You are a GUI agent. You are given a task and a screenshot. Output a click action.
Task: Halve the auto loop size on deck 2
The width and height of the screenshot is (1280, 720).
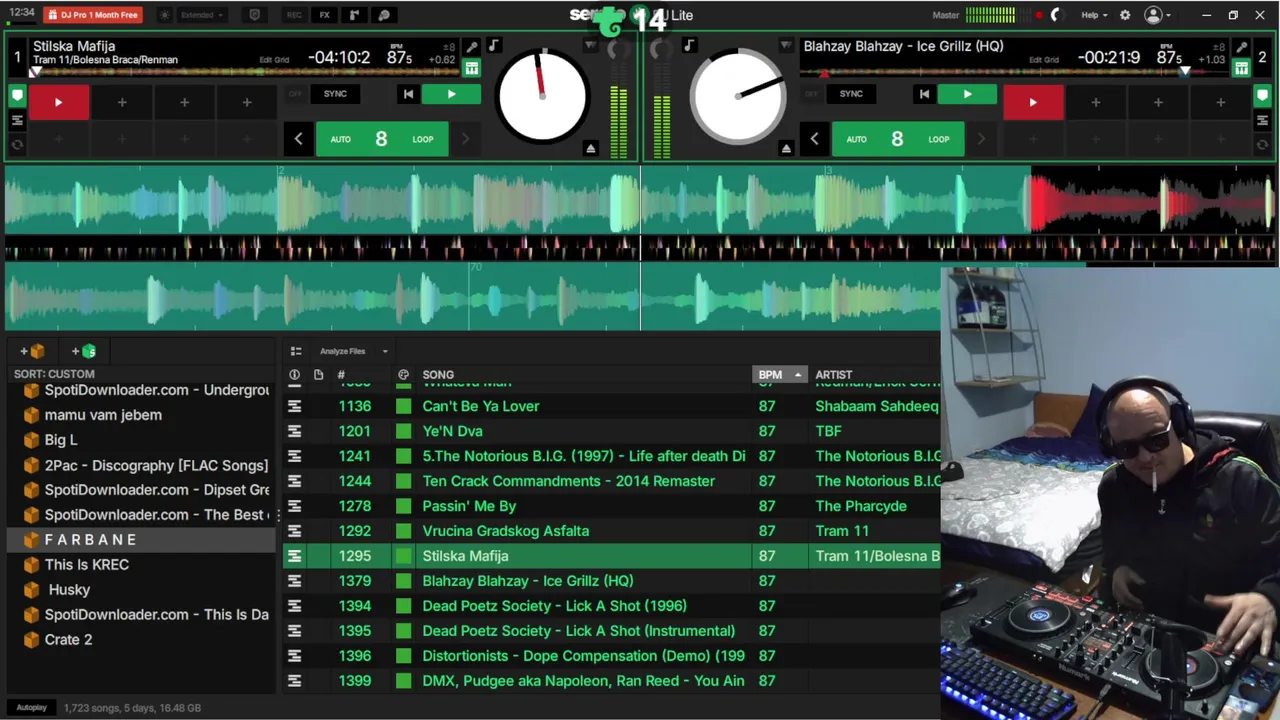(x=814, y=139)
